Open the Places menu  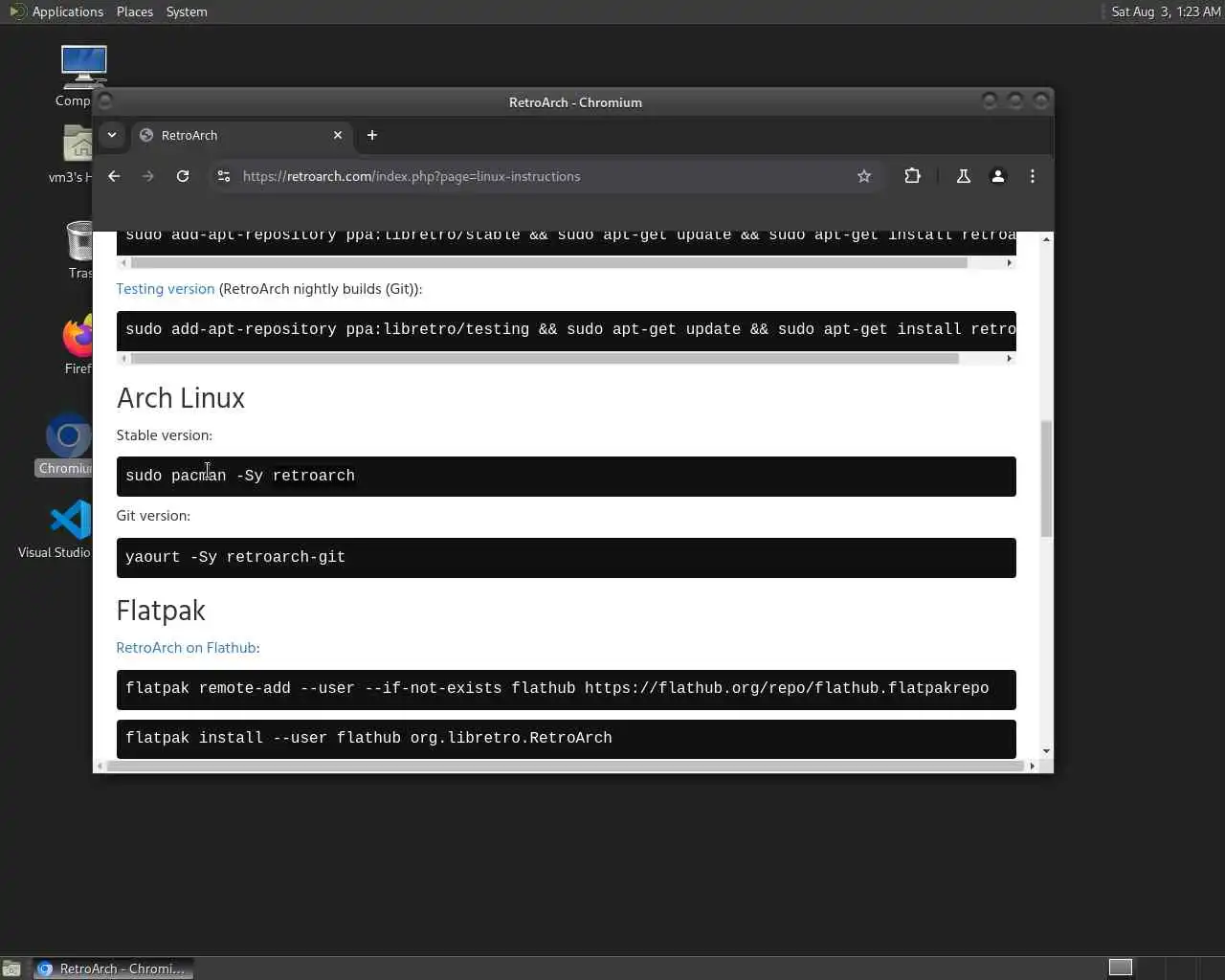pos(135,11)
